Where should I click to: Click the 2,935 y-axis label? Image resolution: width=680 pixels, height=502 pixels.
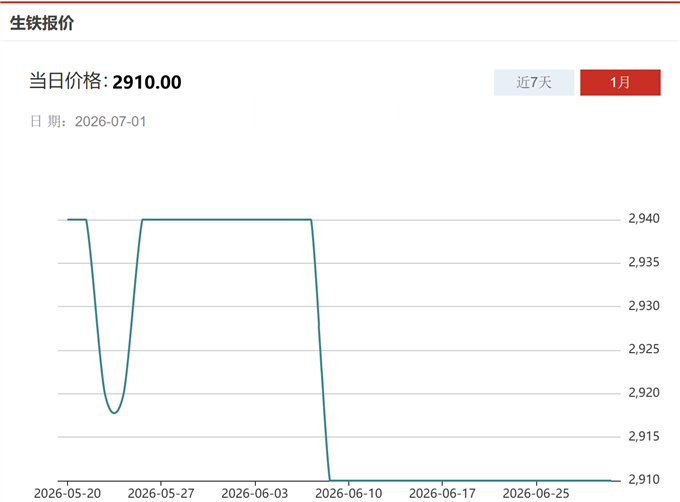[x=644, y=262]
